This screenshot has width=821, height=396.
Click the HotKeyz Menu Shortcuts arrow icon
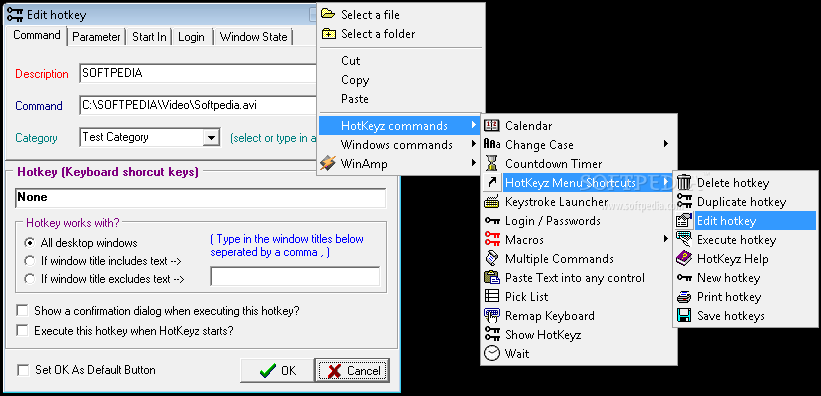[492, 182]
